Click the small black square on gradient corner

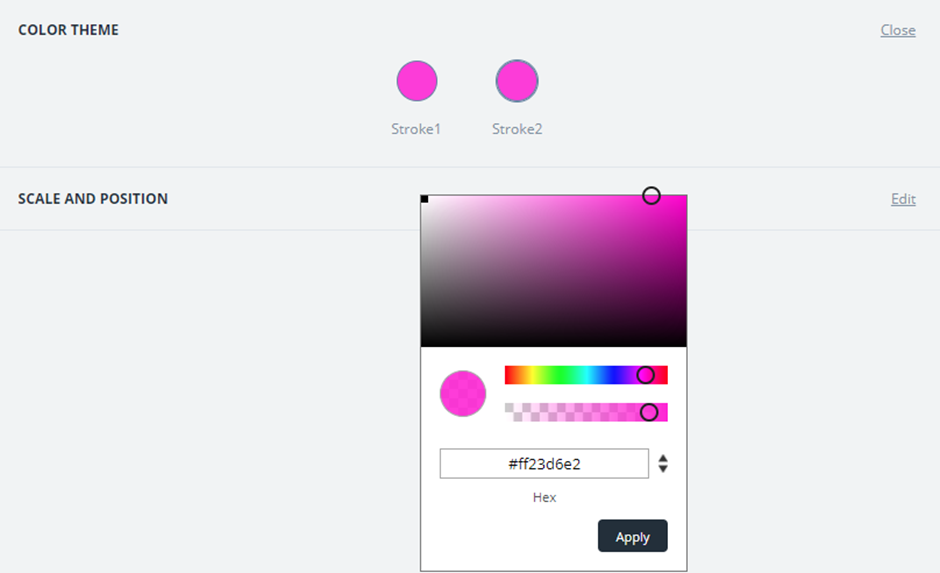click(425, 200)
